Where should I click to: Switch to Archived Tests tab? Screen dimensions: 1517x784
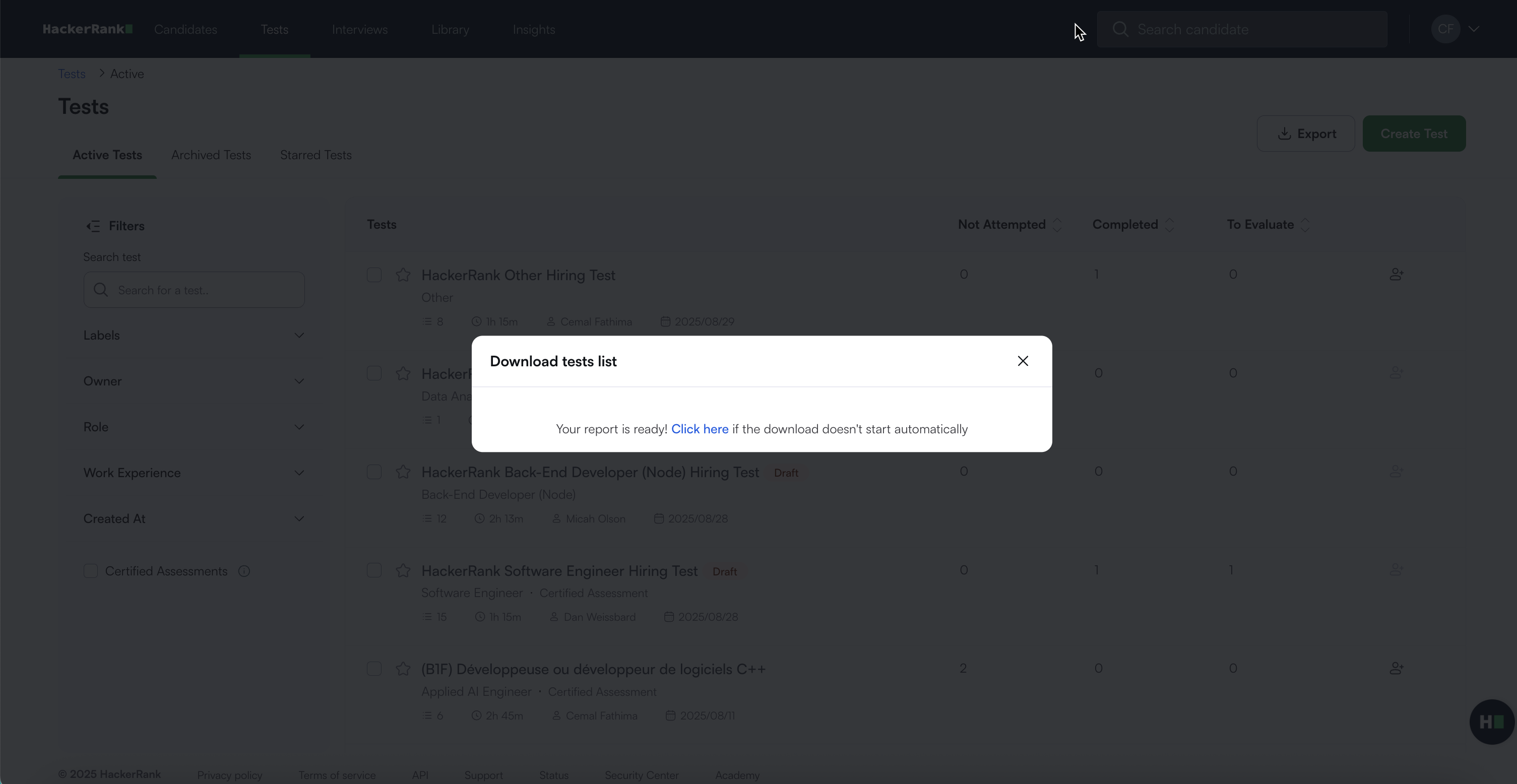(x=211, y=155)
